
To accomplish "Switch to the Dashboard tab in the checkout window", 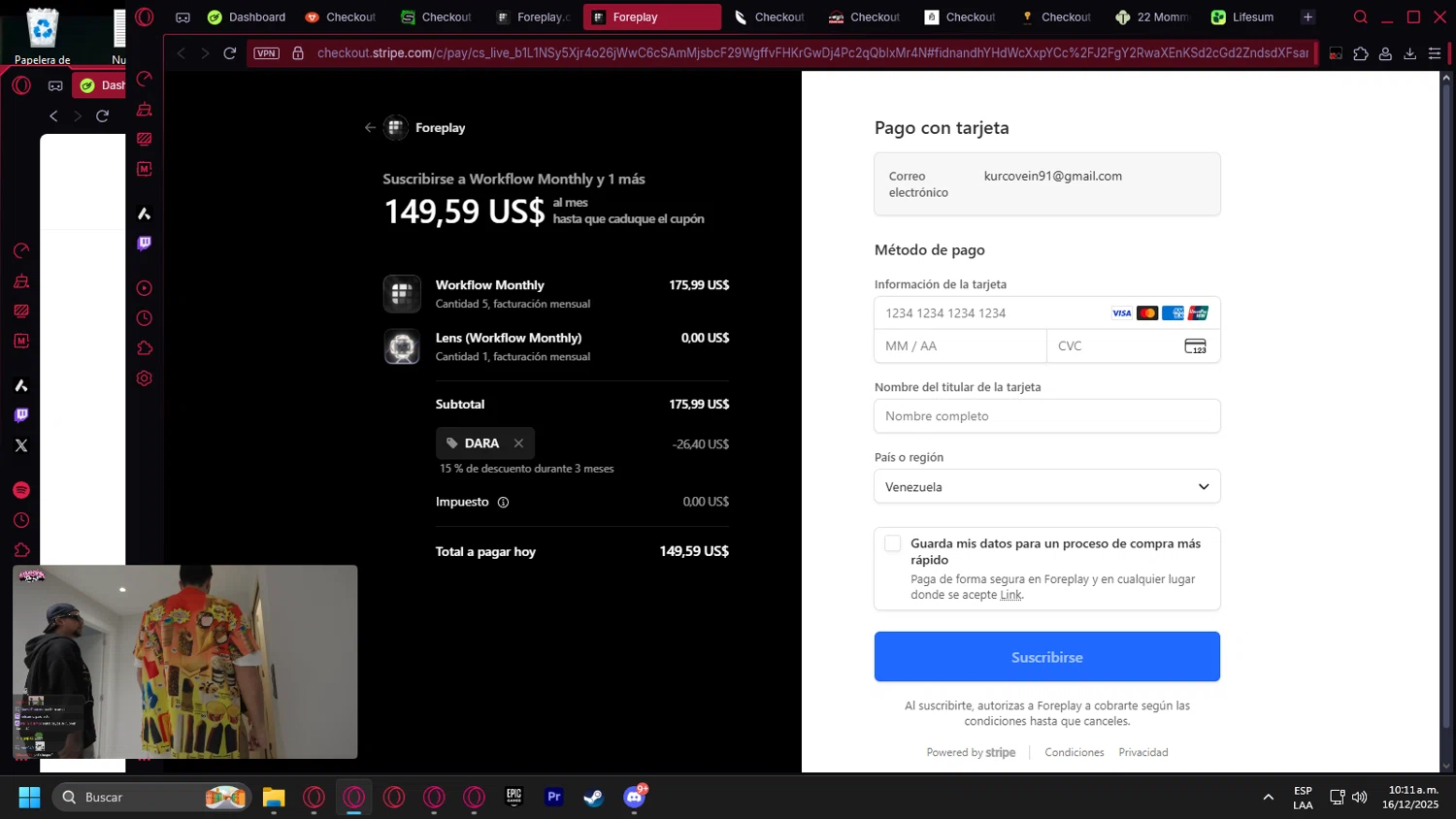I will click(247, 17).
